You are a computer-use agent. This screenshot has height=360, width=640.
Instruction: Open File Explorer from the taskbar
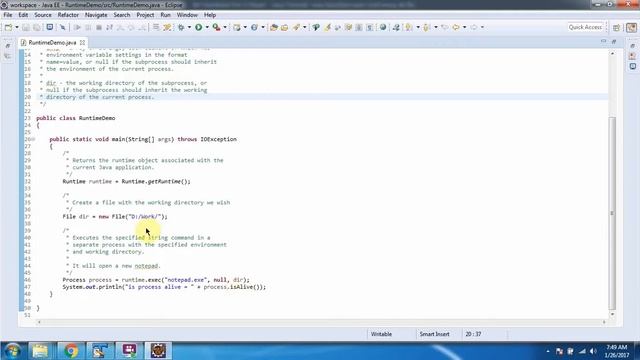(x=40, y=351)
